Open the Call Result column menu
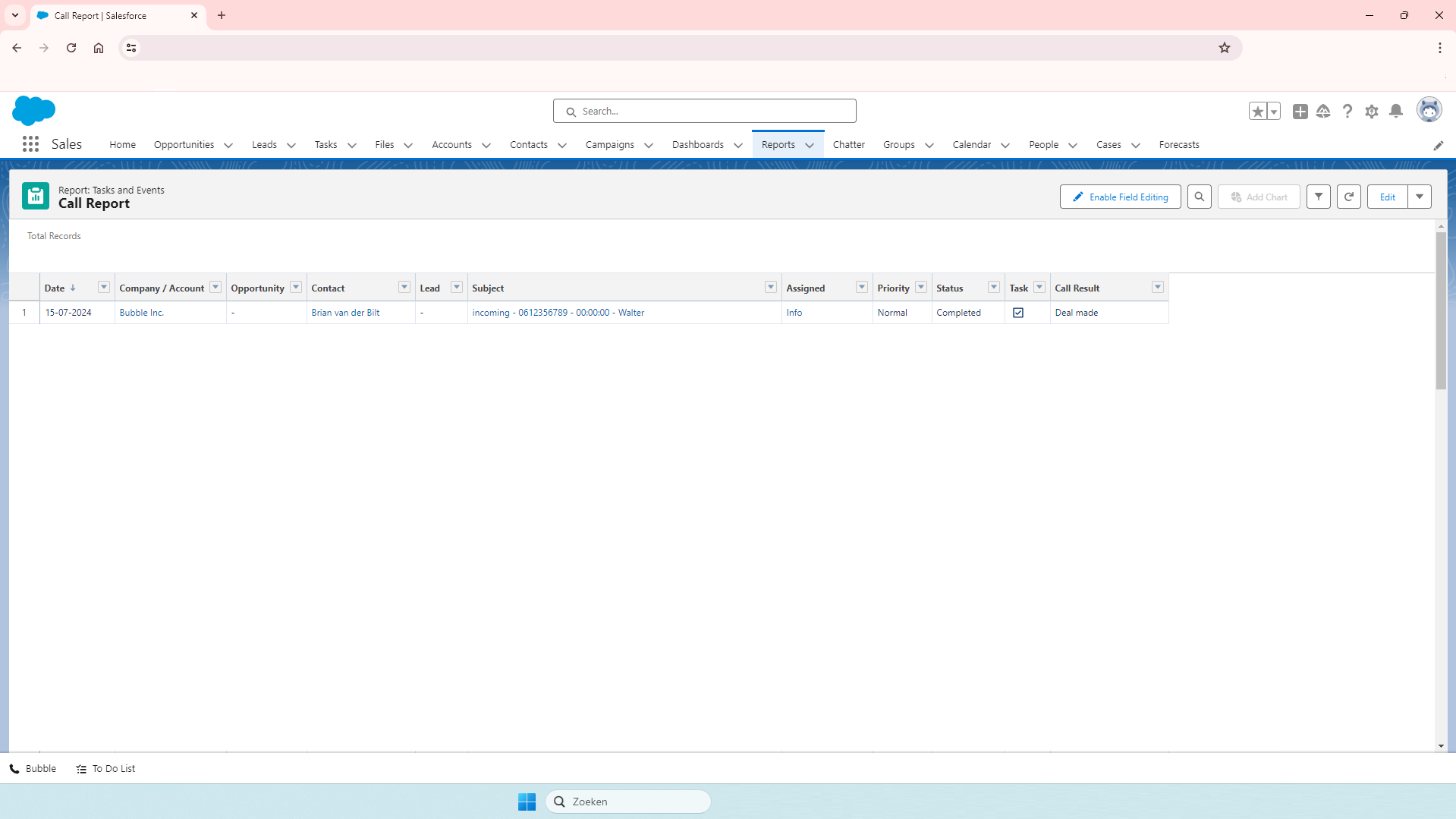This screenshot has width=1456, height=819. click(x=1157, y=287)
